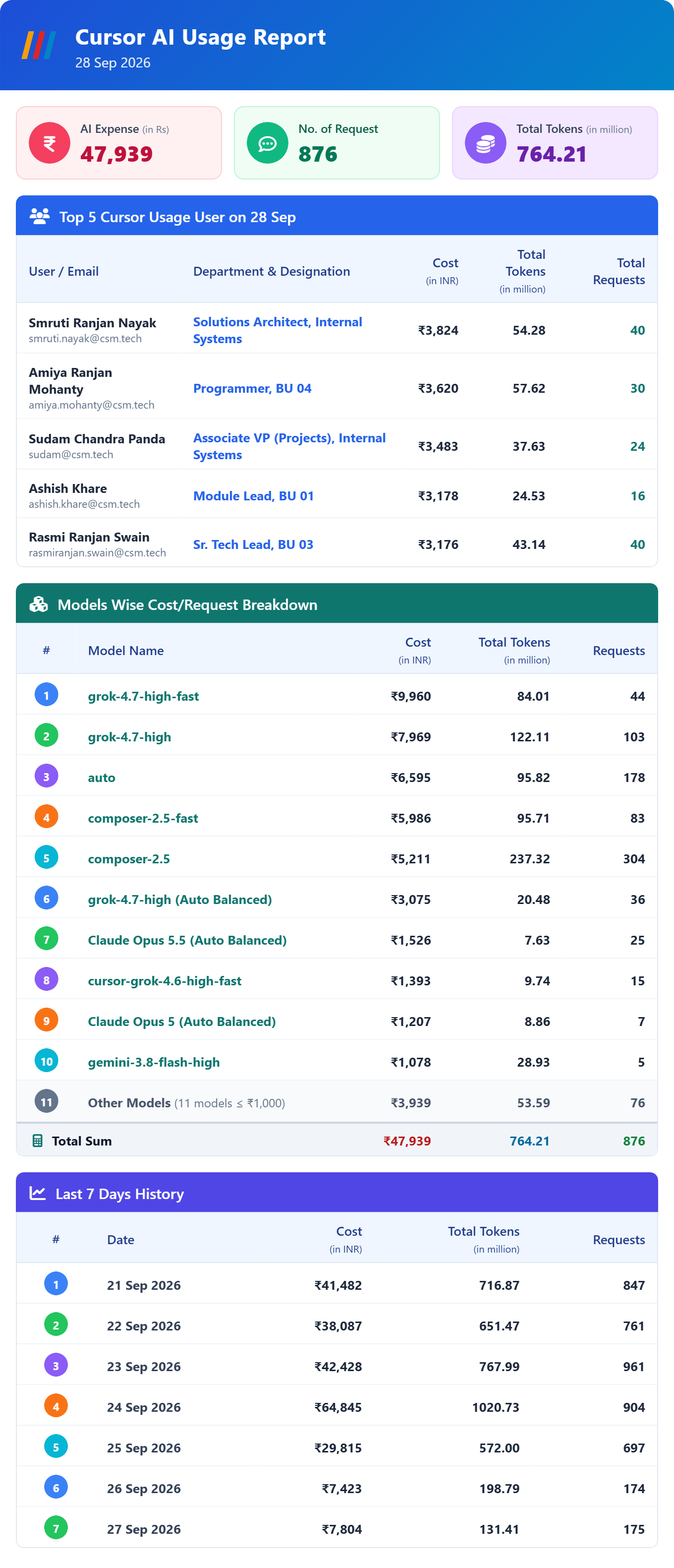Screen dimensions: 674x1568
Task: Click the Total Tokens header in models table
Action: [514, 642]
